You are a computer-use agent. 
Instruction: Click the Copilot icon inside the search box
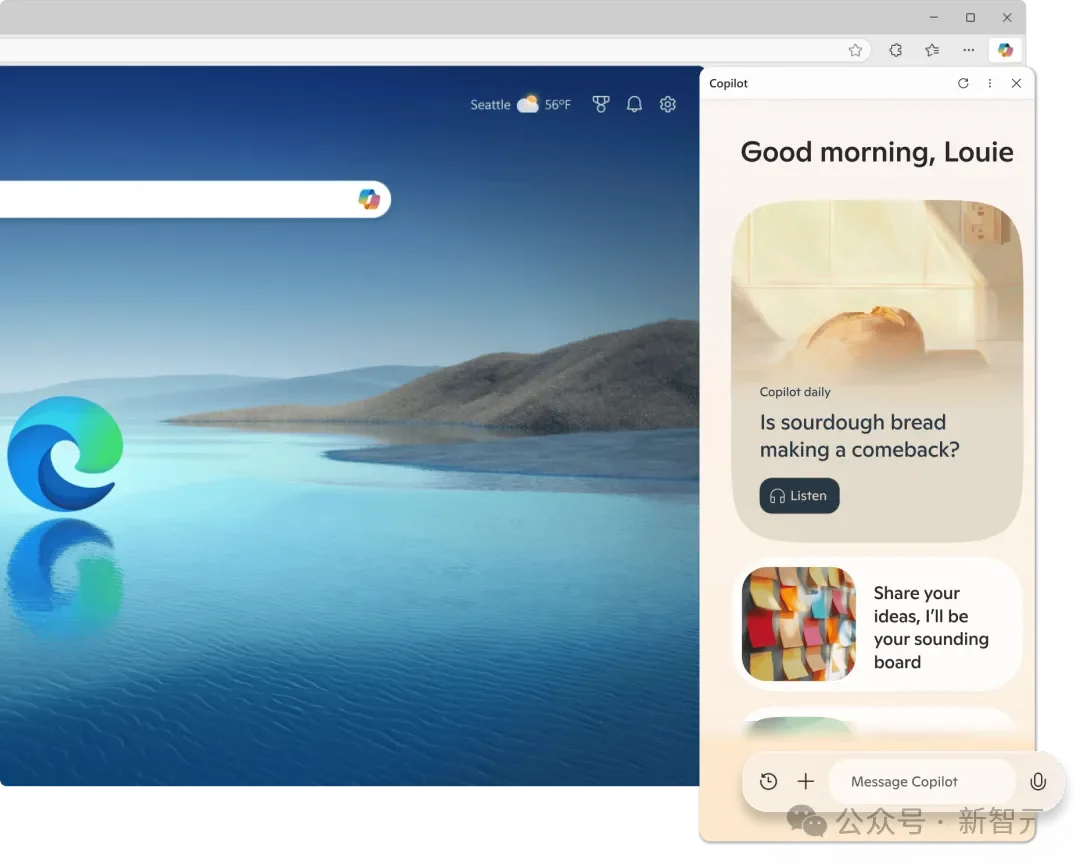tap(369, 199)
